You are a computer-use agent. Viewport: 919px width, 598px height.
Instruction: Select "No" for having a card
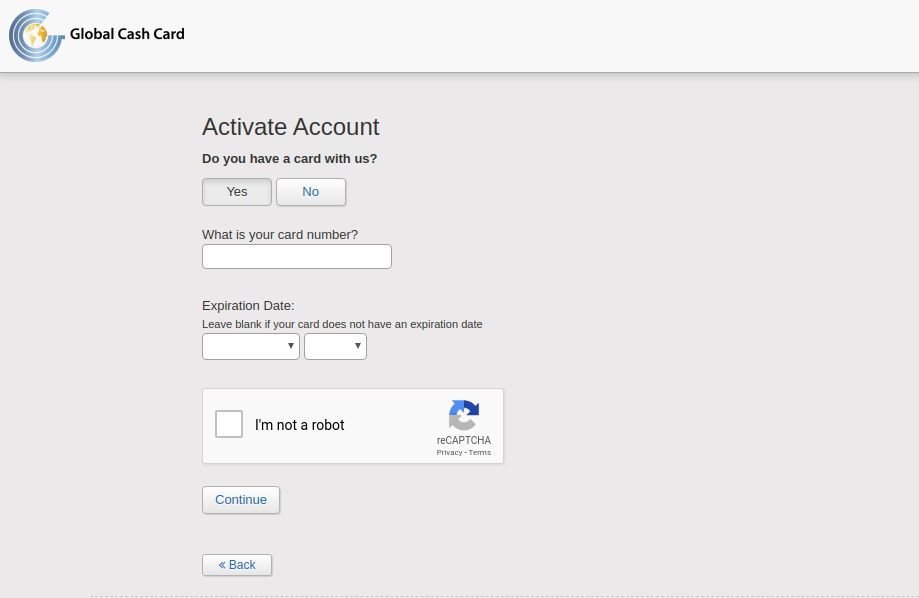(x=310, y=191)
